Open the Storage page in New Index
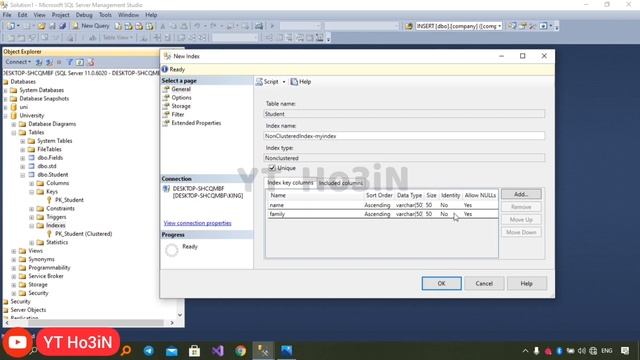 tap(181, 106)
